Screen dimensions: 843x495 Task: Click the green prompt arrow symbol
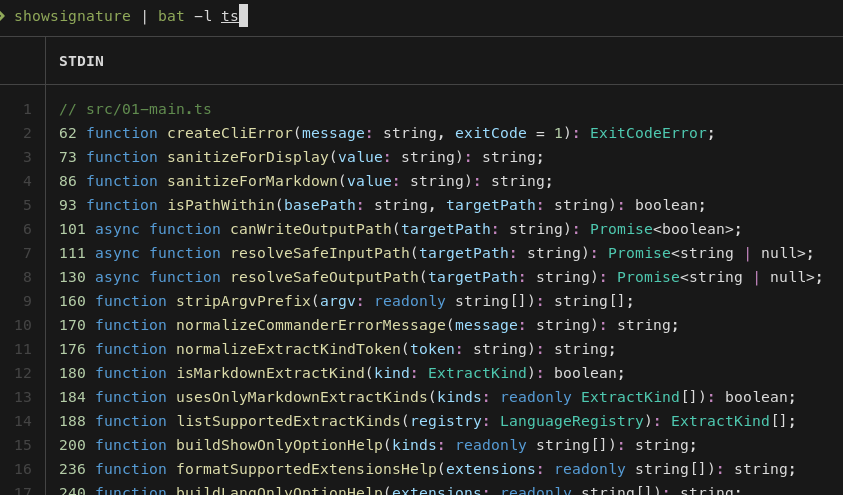[2, 16]
